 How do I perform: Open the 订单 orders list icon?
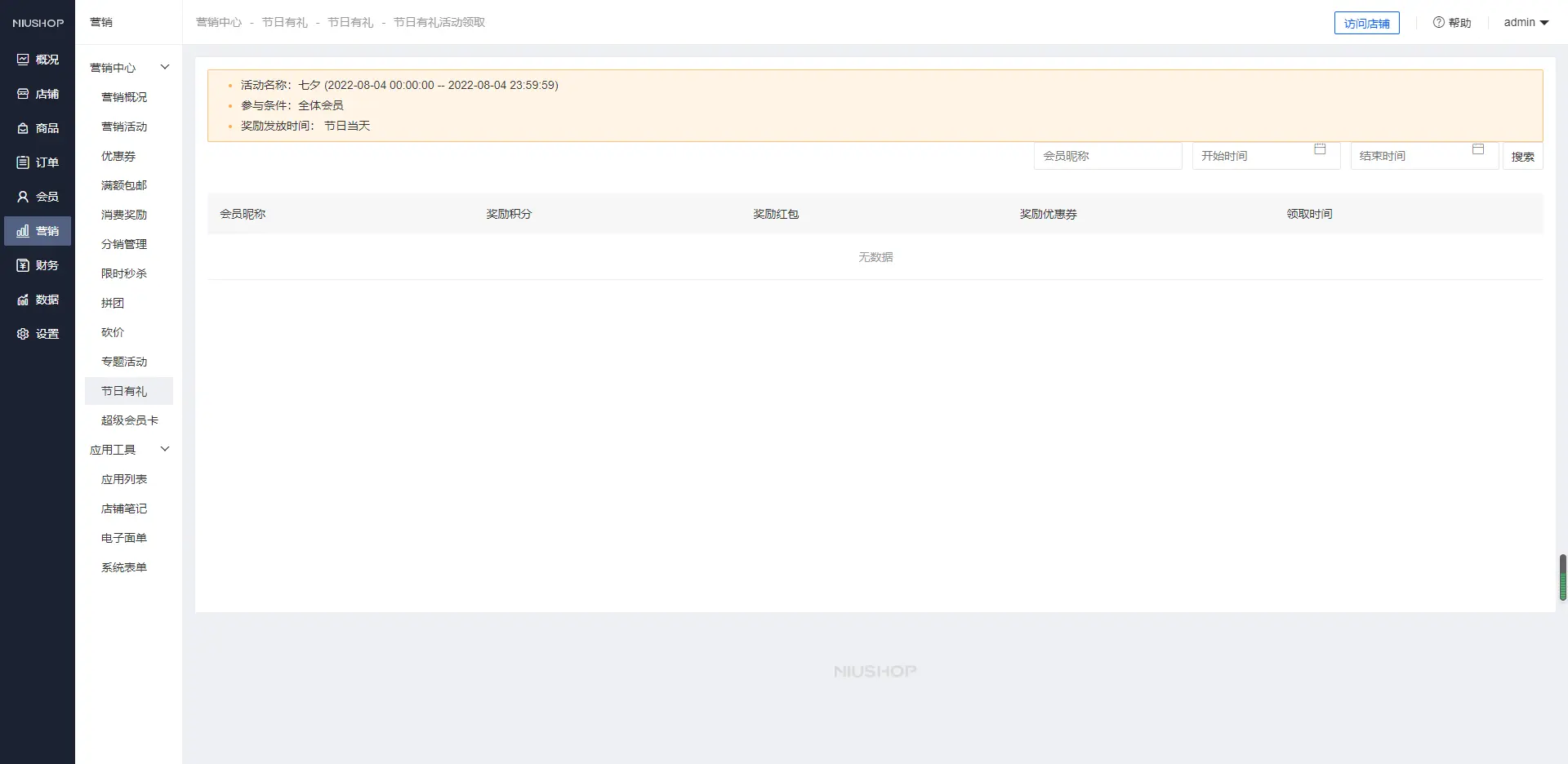coord(23,162)
